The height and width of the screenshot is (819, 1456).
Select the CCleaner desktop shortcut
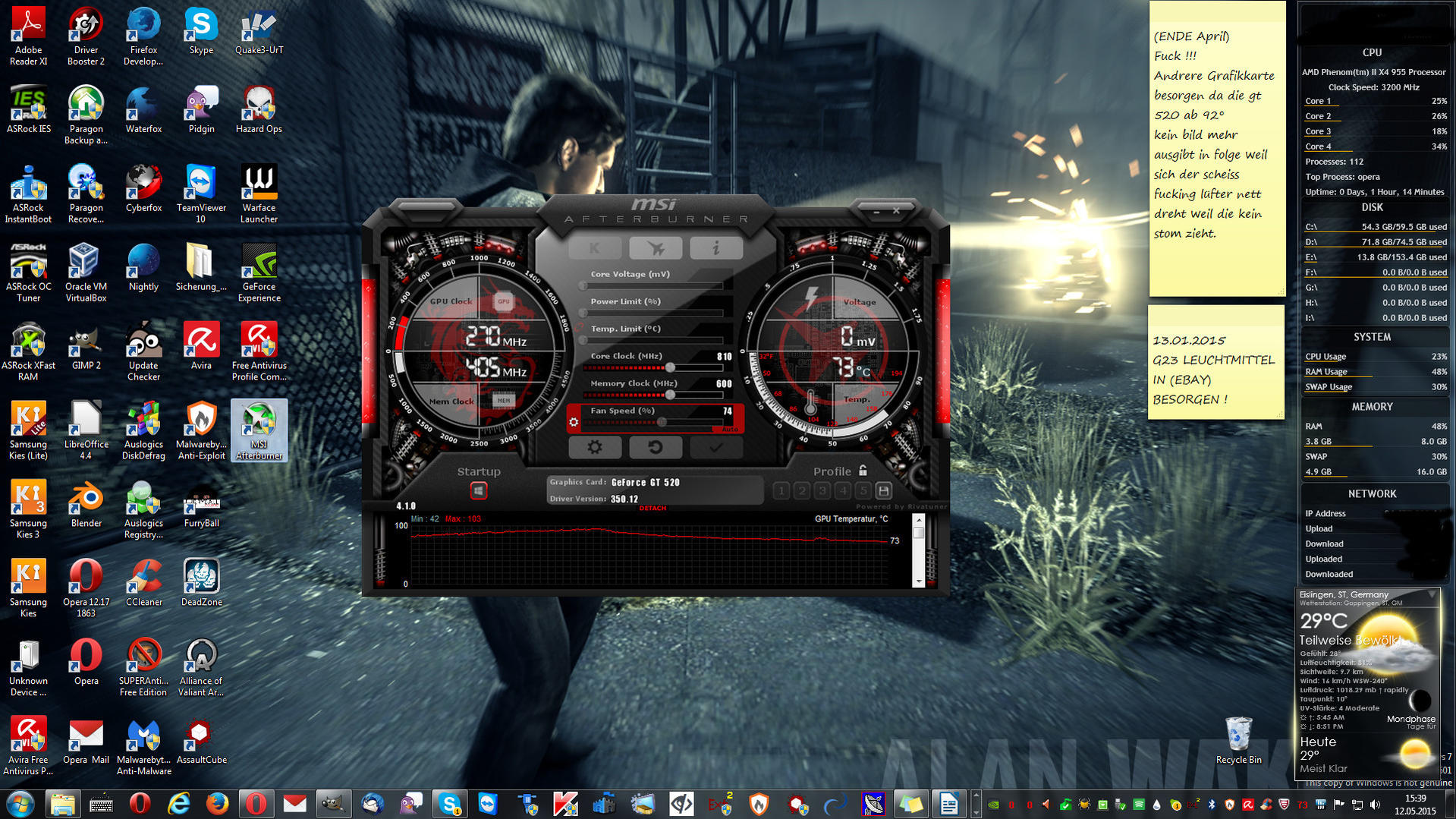tap(144, 582)
